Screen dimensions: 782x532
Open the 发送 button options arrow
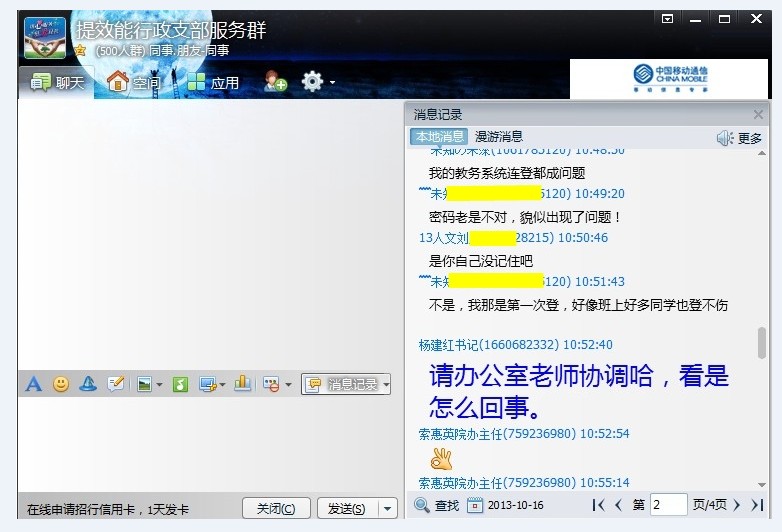(x=388, y=509)
